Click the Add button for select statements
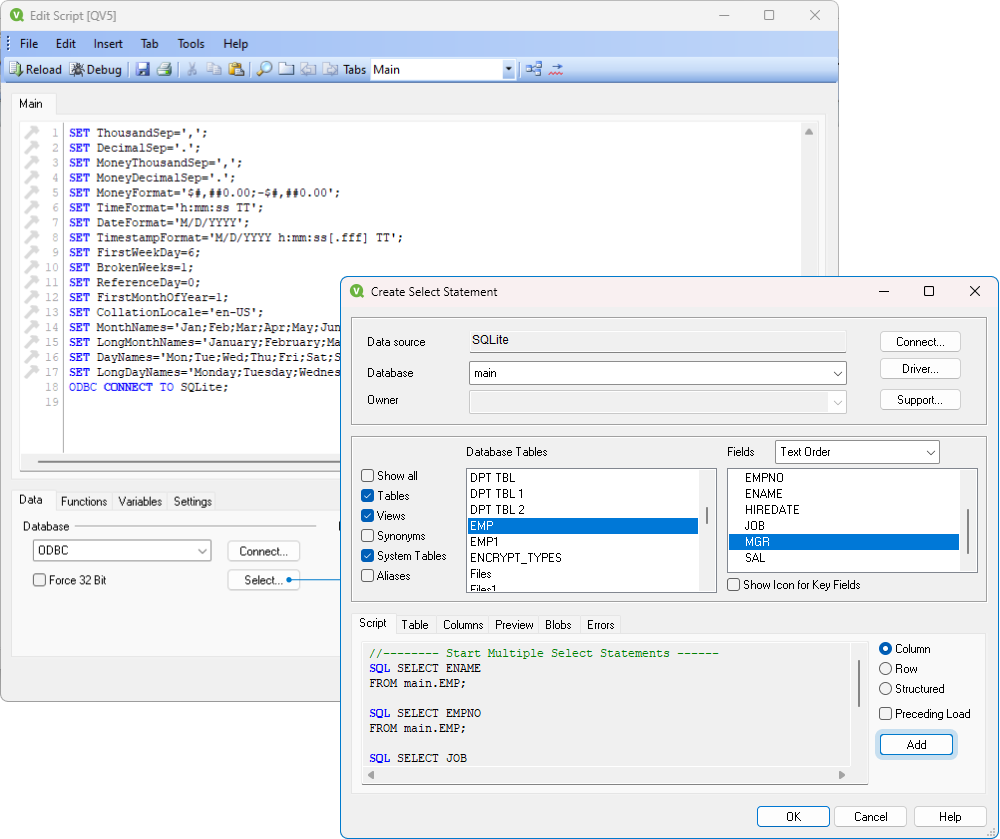The width and height of the screenshot is (1000, 839). (x=916, y=744)
